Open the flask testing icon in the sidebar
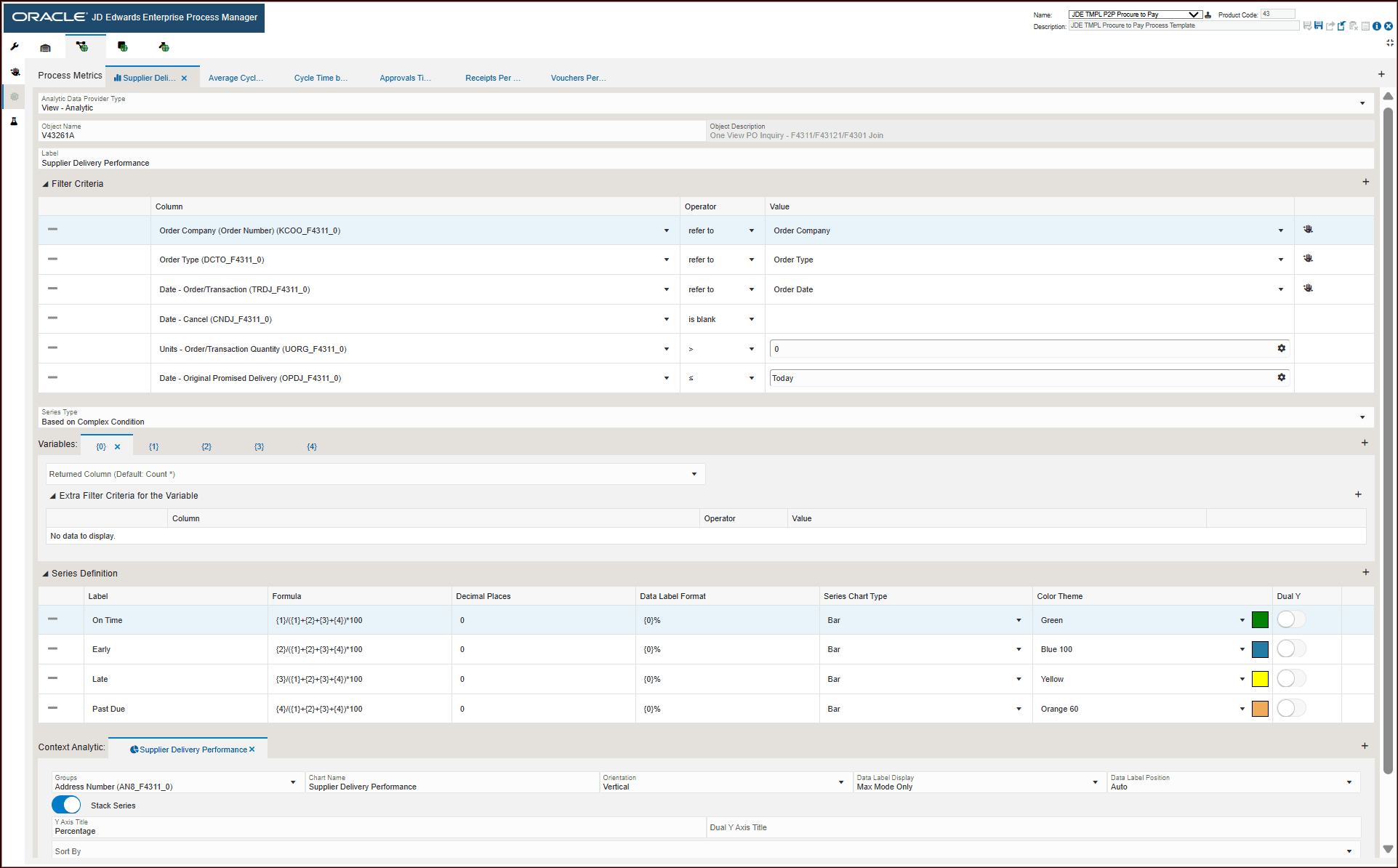This screenshot has width=1398, height=868. [x=14, y=121]
